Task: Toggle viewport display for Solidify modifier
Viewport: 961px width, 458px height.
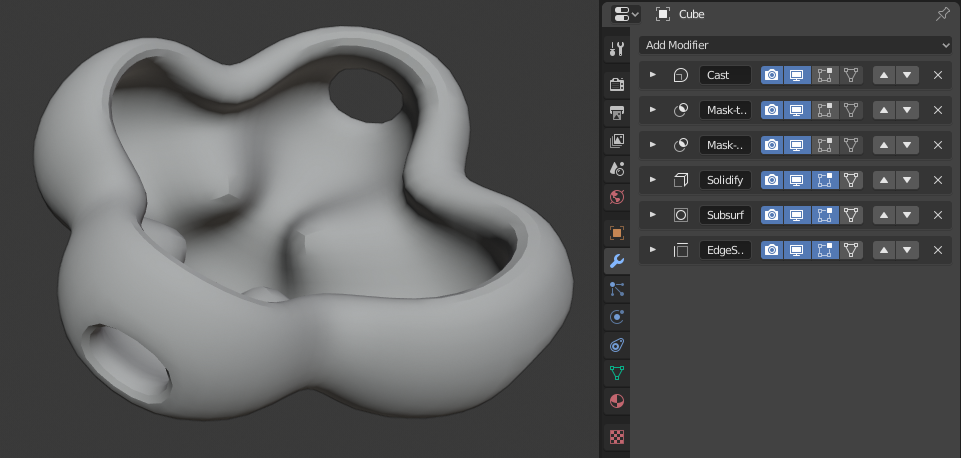Action: tap(797, 180)
